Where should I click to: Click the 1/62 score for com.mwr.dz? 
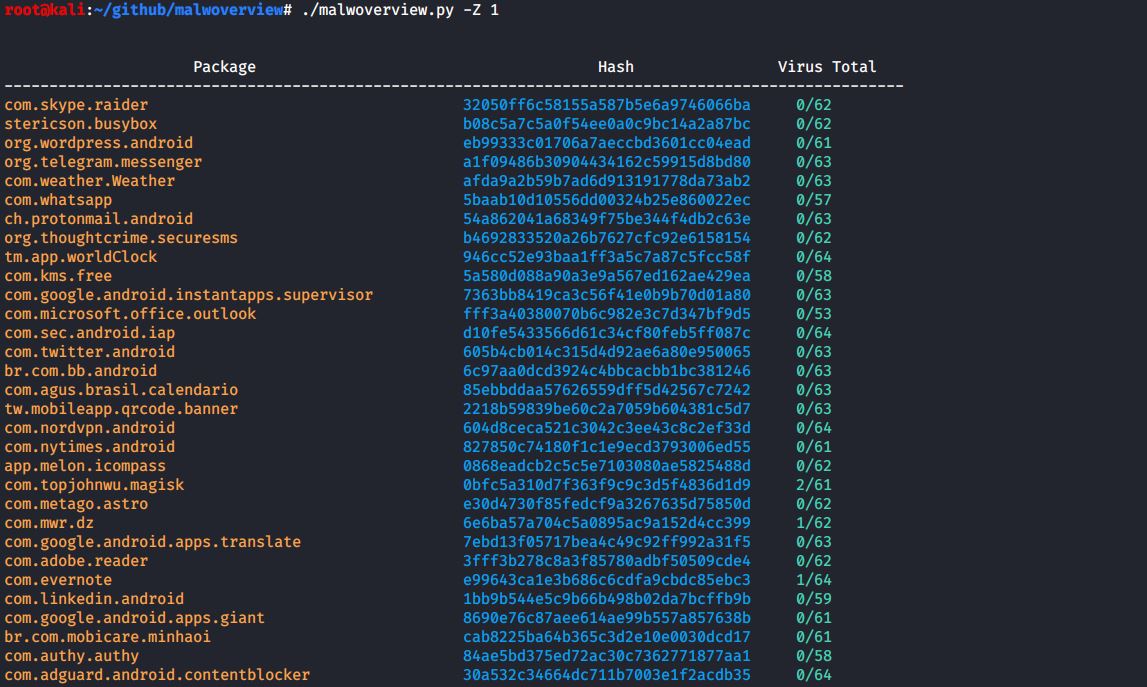[x=814, y=524]
